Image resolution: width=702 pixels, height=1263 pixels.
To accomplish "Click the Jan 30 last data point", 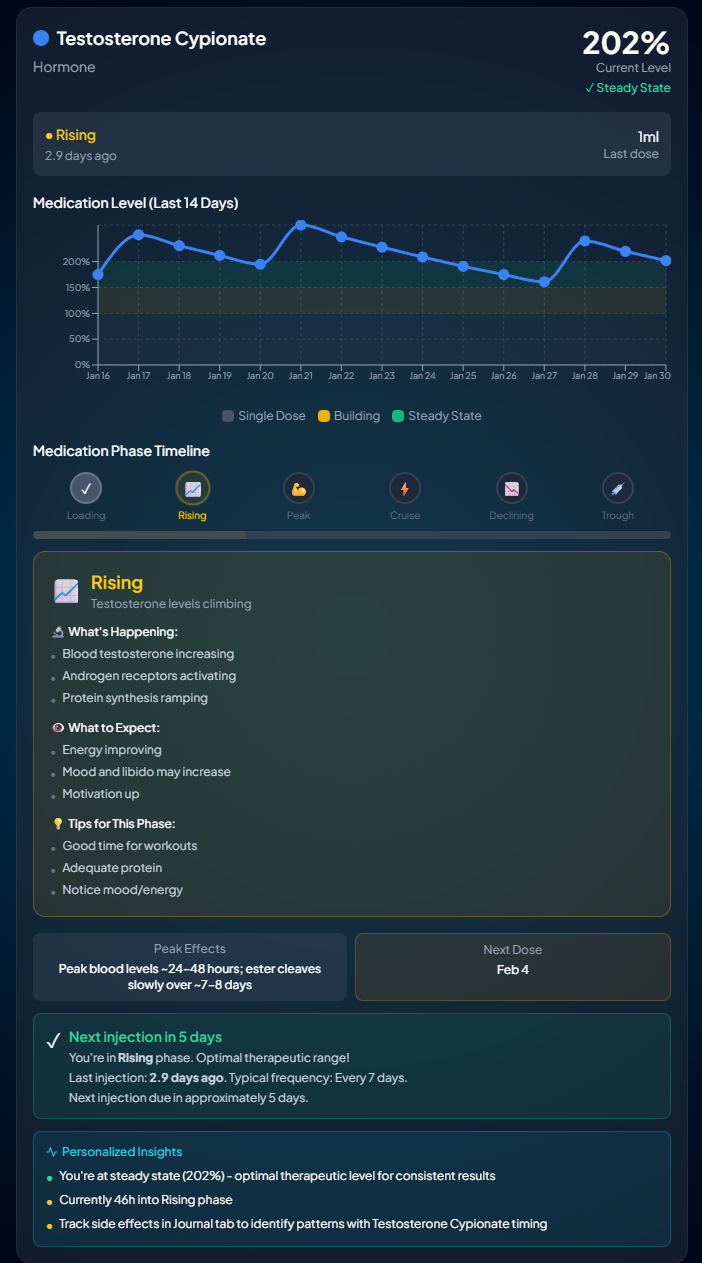I will point(666,260).
